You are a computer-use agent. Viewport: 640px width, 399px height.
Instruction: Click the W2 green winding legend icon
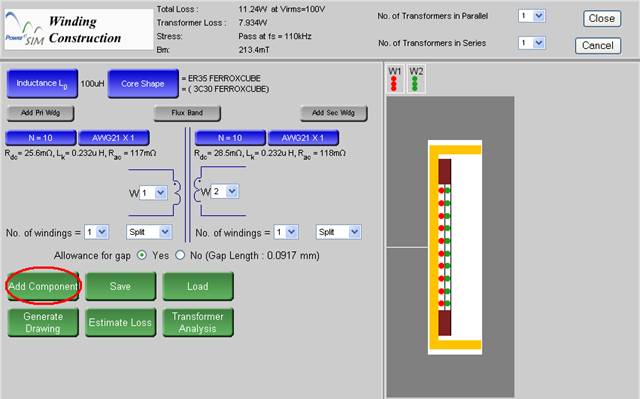416,79
